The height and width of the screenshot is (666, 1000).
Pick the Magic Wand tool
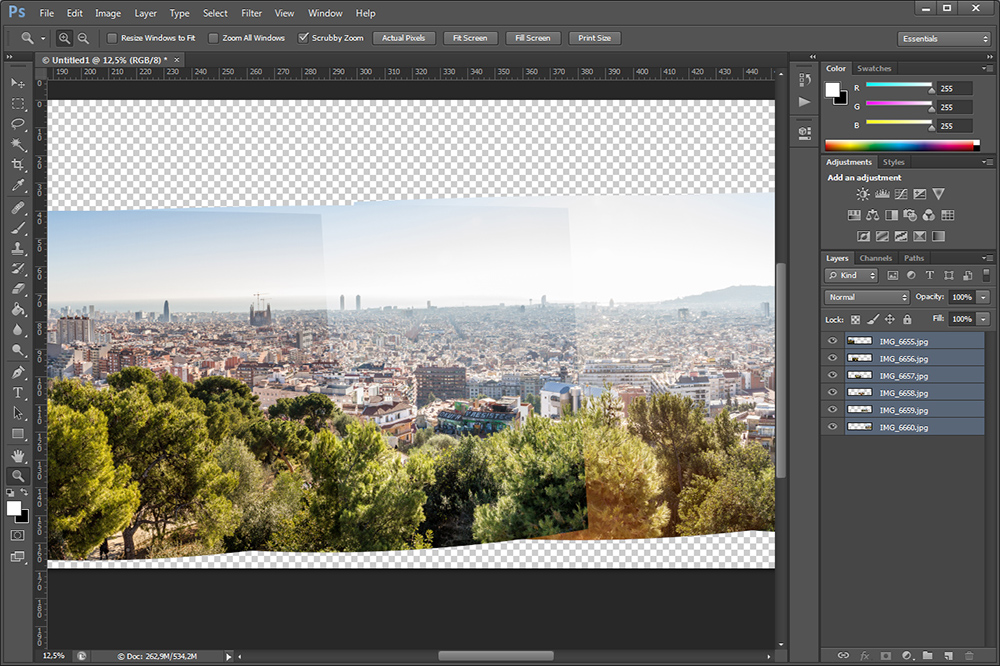18,144
